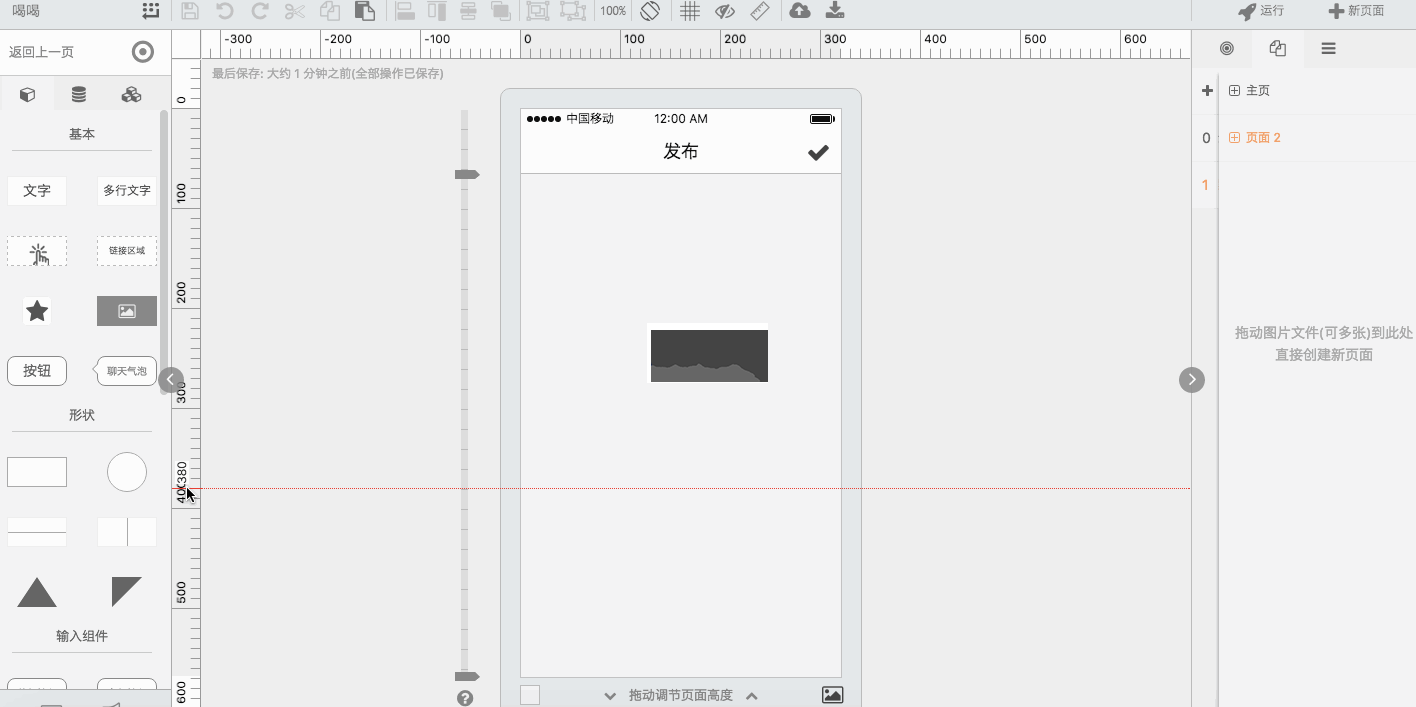Click the cloud upload icon
The width and height of the screenshot is (1416, 707).
(799, 11)
